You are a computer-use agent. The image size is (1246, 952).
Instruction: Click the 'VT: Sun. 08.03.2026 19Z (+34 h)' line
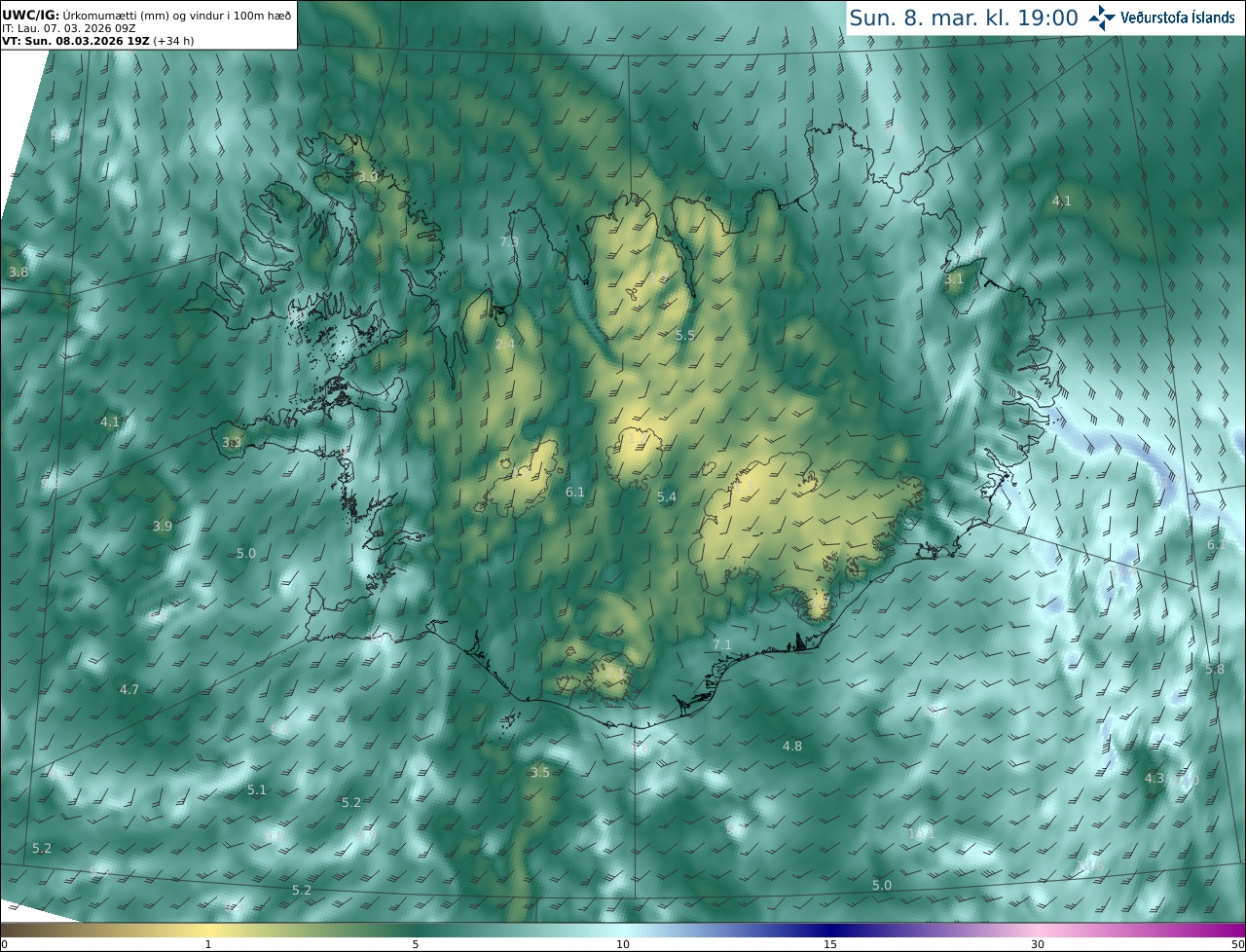click(100, 41)
